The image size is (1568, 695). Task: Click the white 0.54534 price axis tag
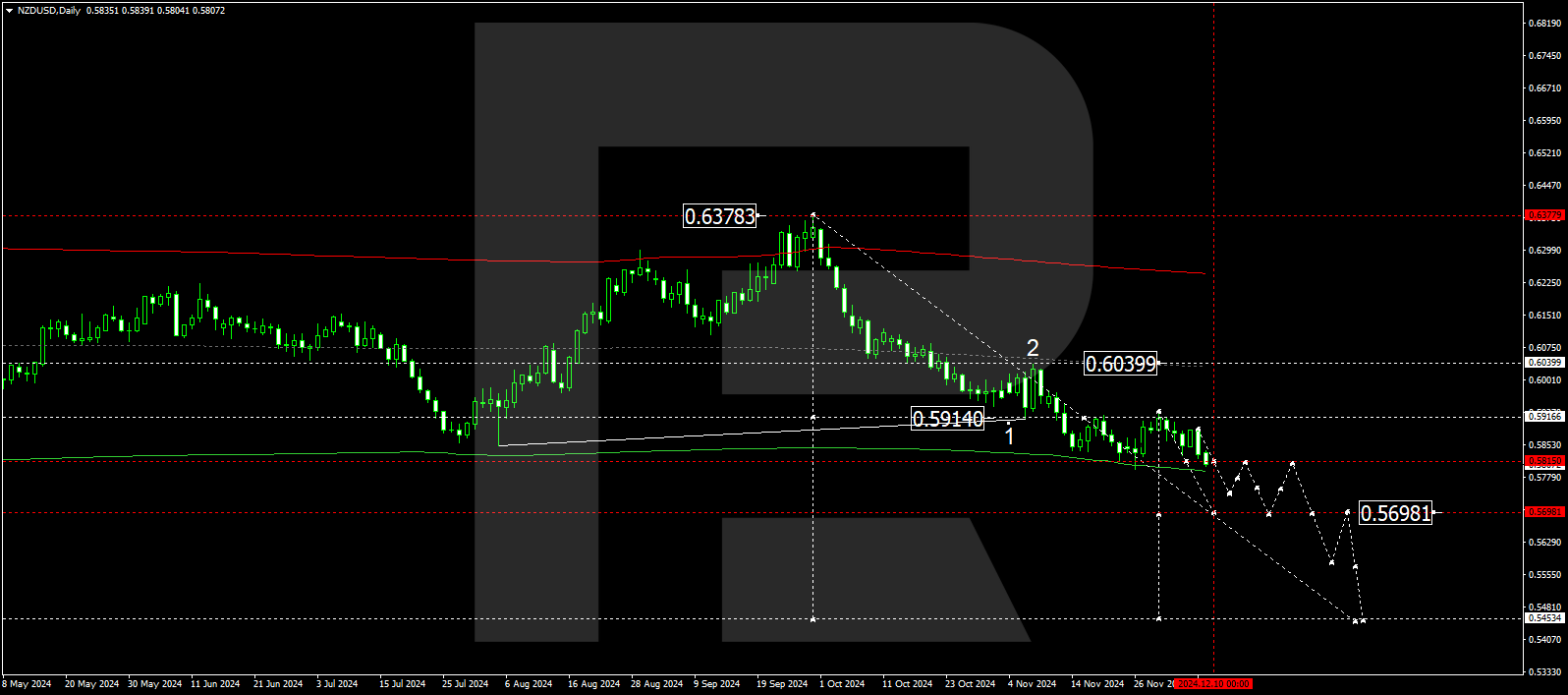click(1543, 618)
